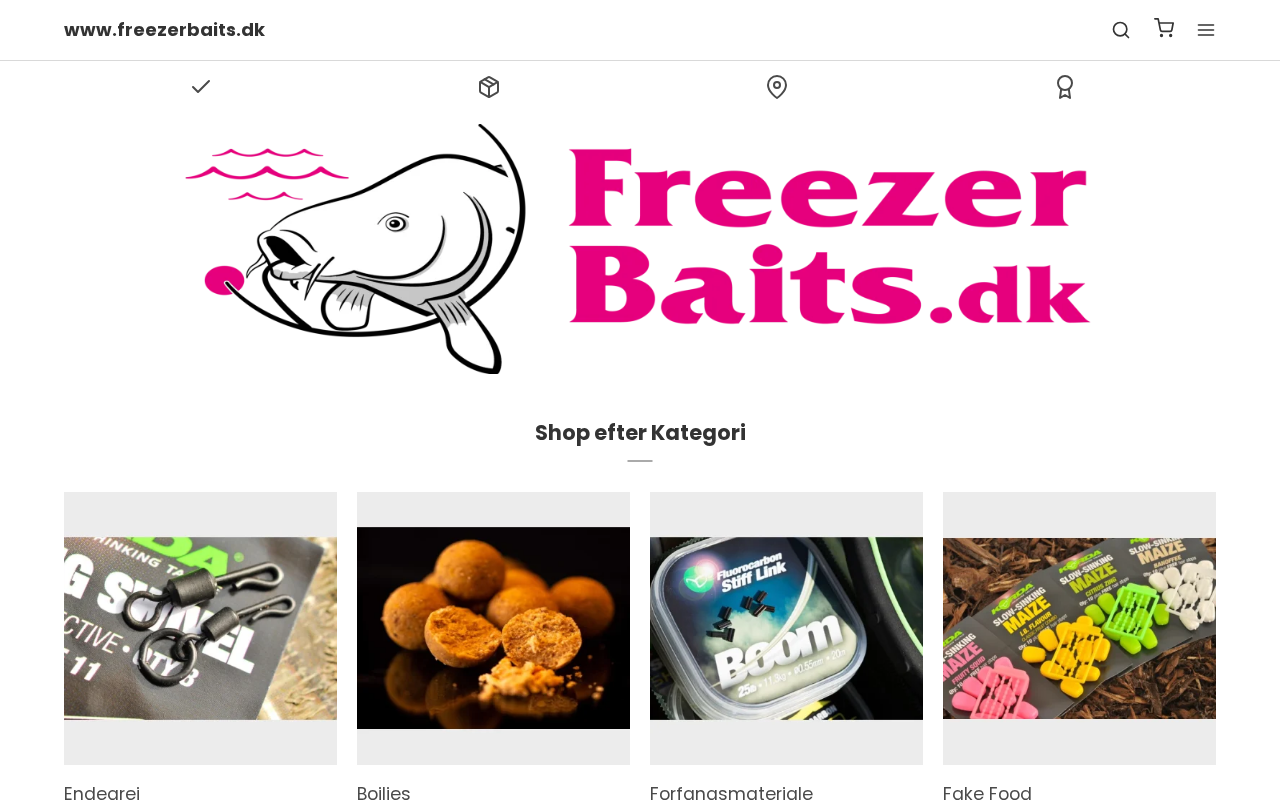This screenshot has width=1280, height=800.
Task: Open the Fake Food maize image
Action: click(x=1079, y=628)
